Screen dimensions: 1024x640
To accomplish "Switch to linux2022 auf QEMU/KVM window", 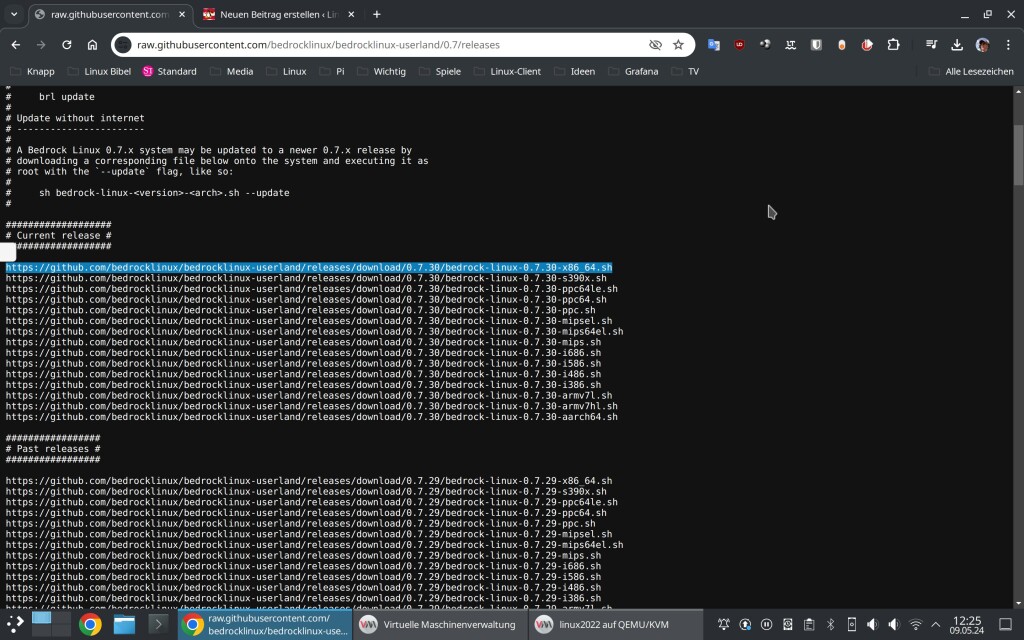I will (616, 624).
